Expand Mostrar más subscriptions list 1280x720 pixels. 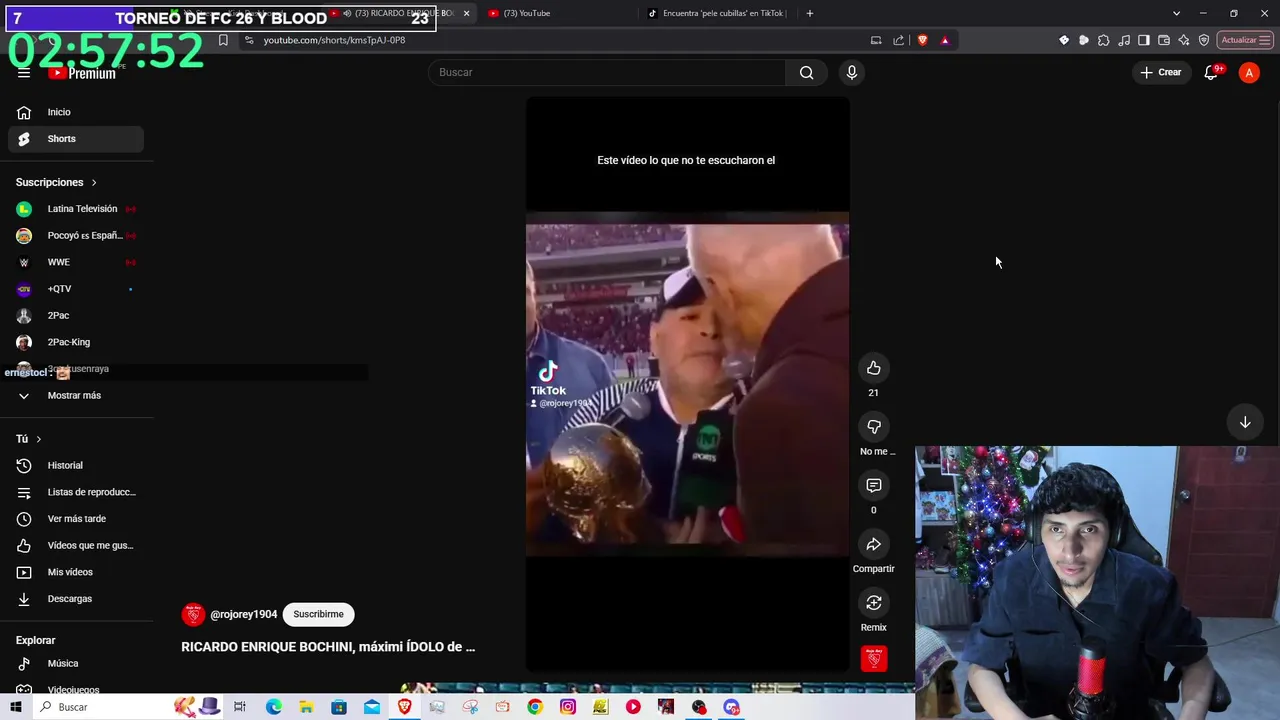point(76,396)
